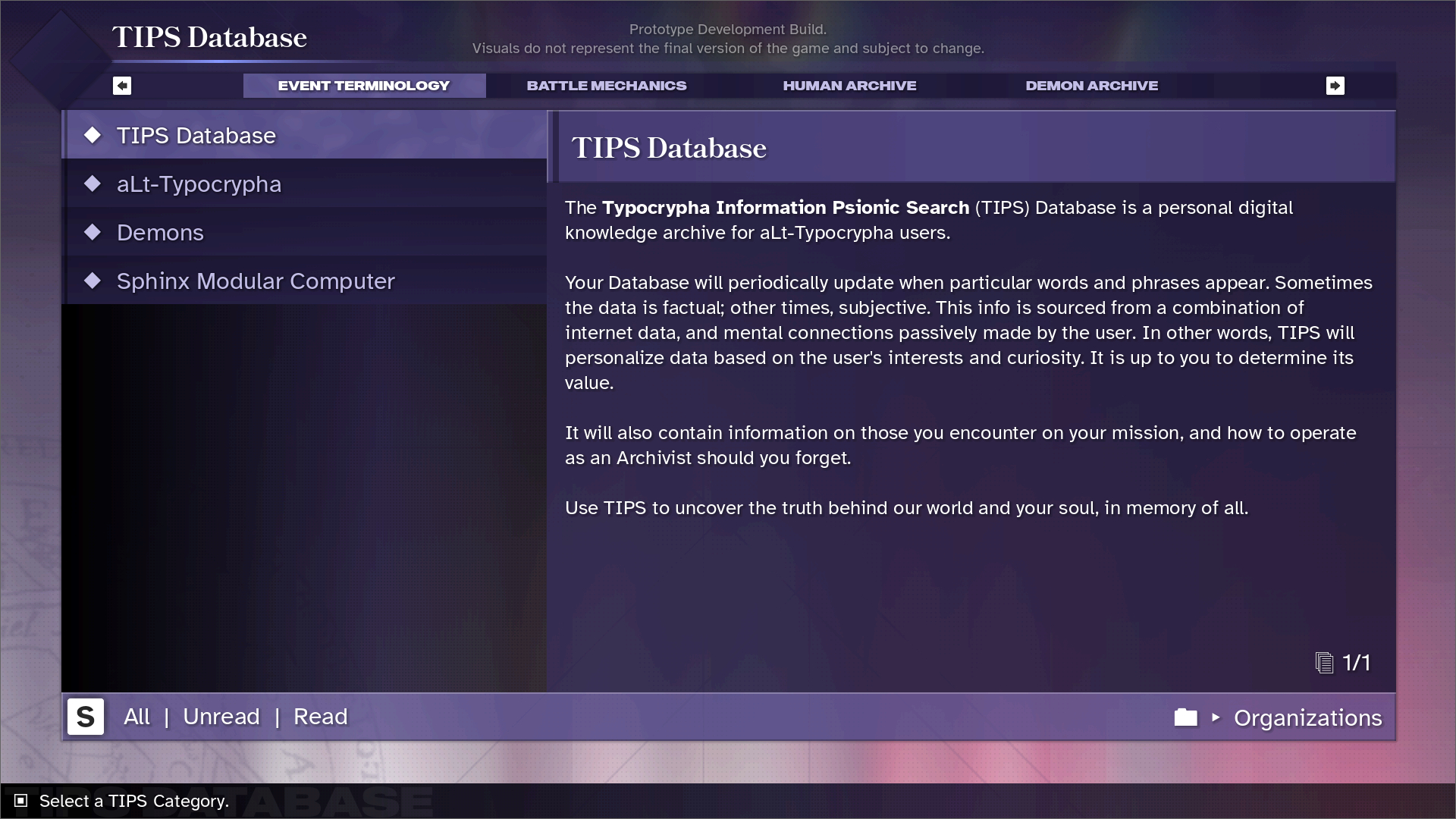Select the Event Terminology tab
Screen dimensions: 1456x819
[x=363, y=86]
